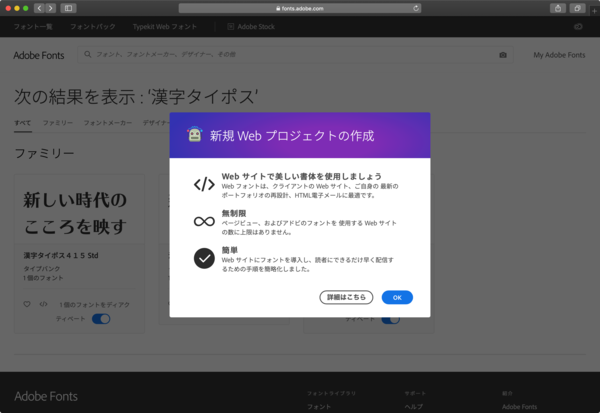The height and width of the screenshot is (413, 600).
Task: Go back with Safari's back arrow
Action: (39, 8)
